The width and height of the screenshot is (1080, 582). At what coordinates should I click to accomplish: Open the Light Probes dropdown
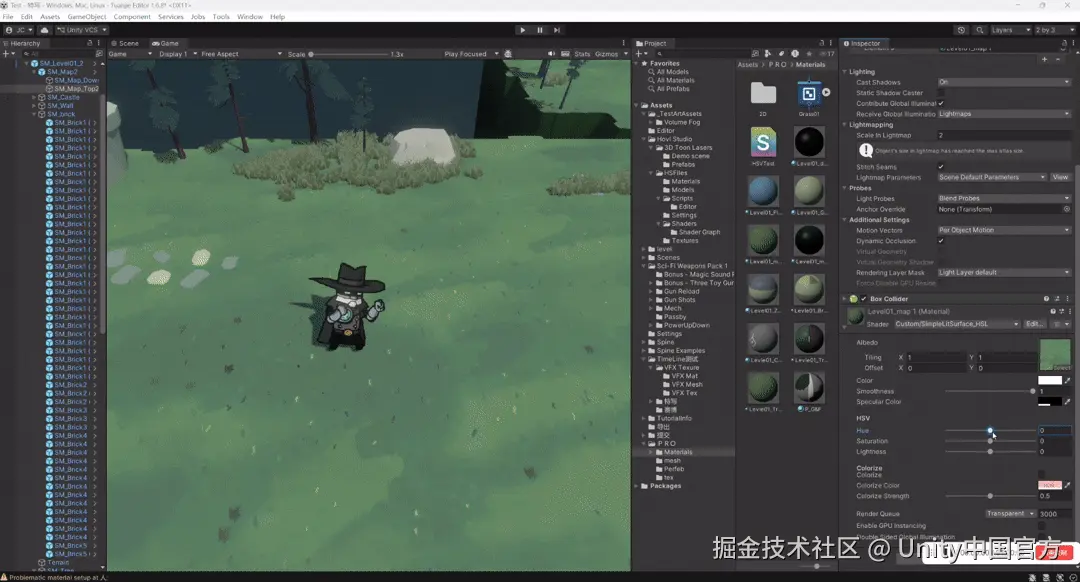[x=1004, y=198]
